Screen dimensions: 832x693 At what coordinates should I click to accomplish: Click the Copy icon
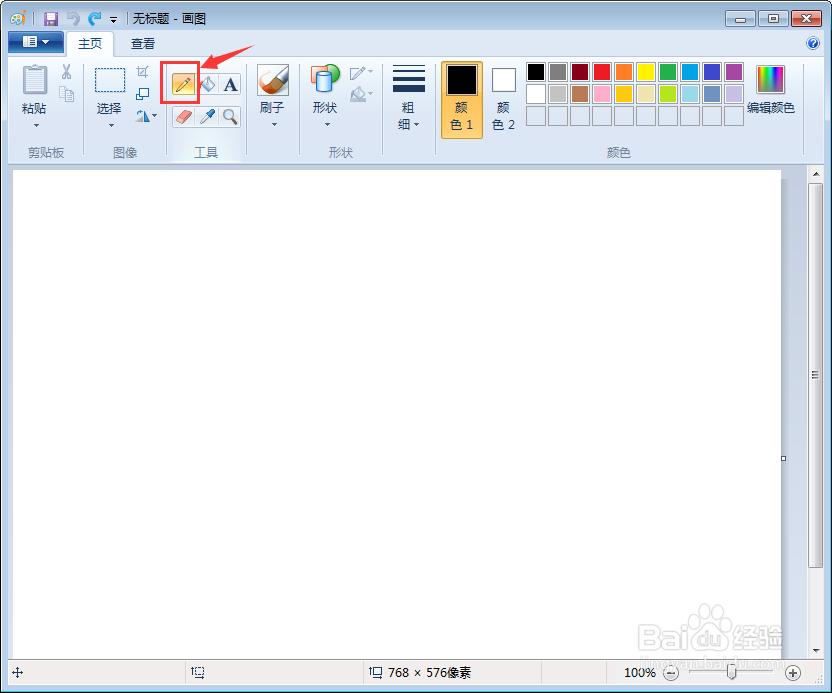tap(66, 94)
